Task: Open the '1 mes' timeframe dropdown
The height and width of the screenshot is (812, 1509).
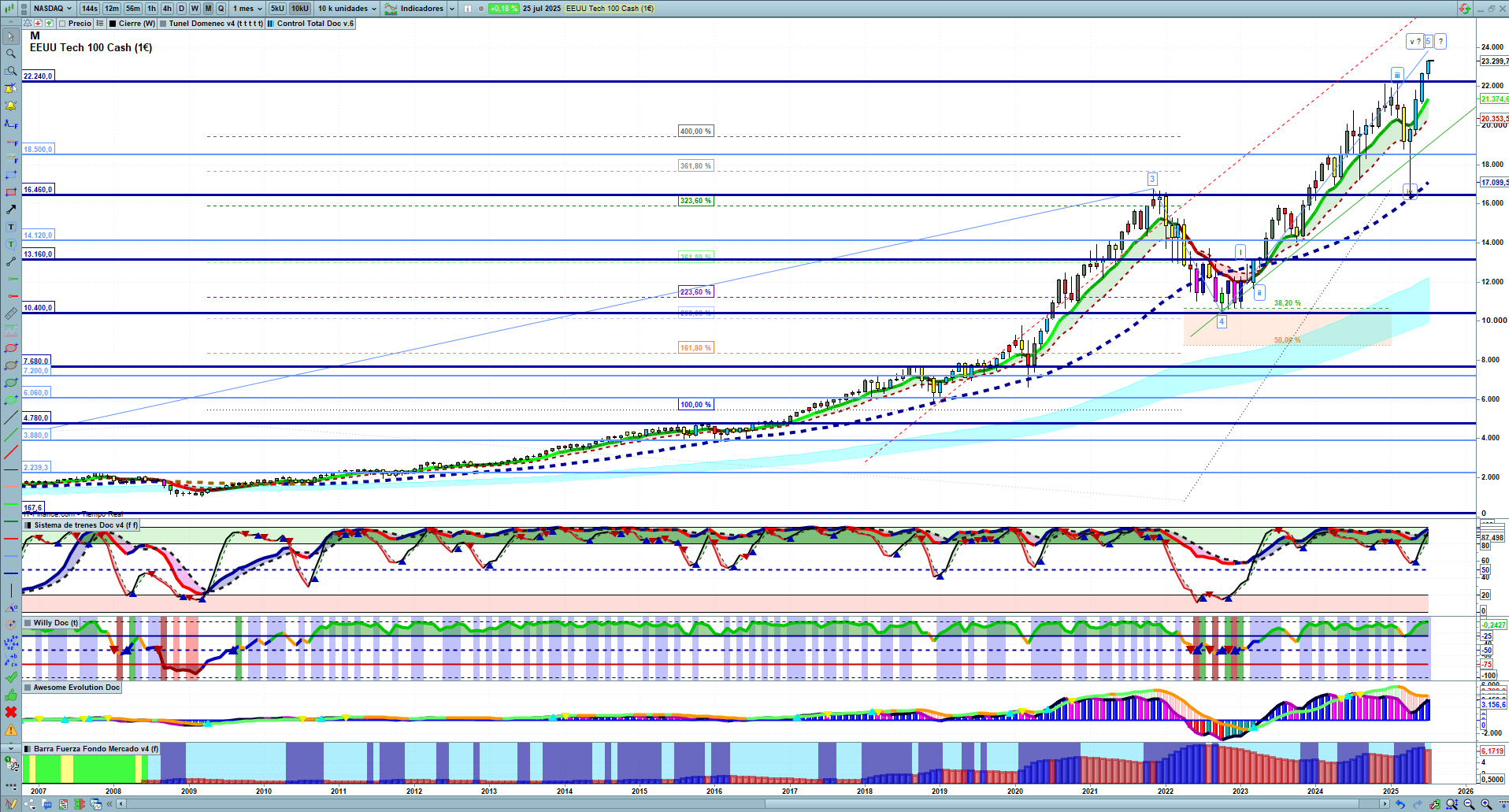Action: coord(247,9)
